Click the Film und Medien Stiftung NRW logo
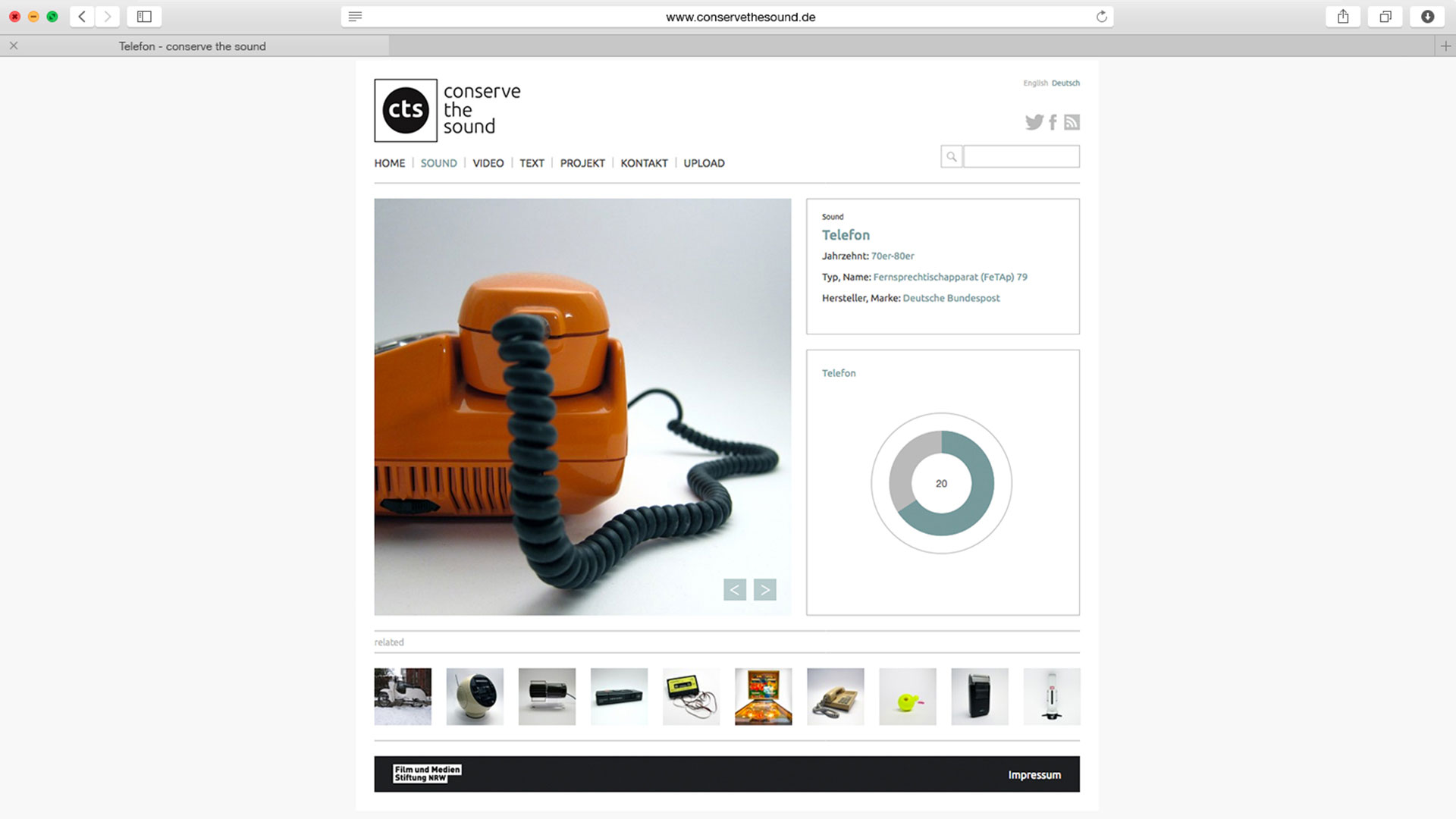Screen dimensions: 1456x819 [427, 773]
